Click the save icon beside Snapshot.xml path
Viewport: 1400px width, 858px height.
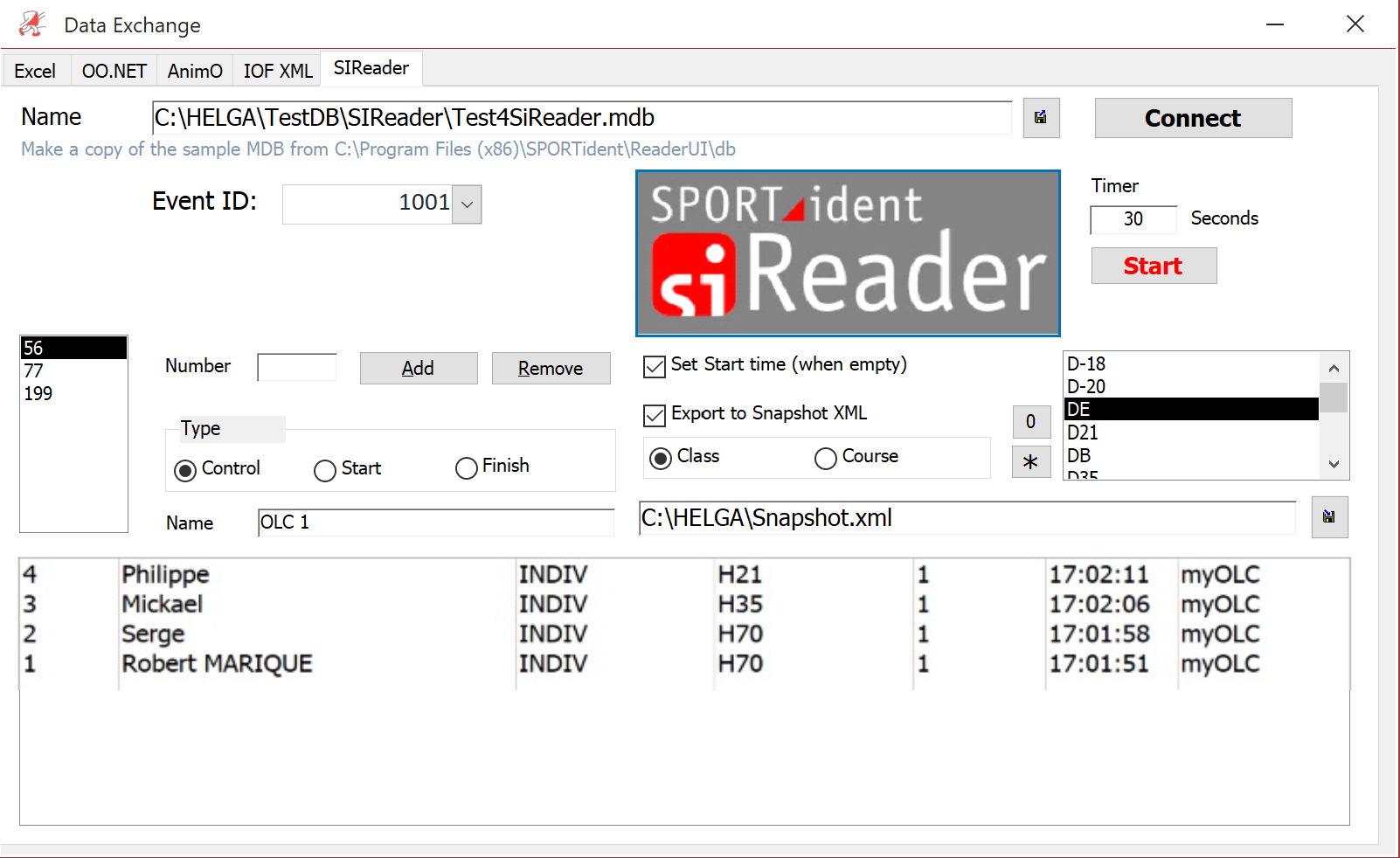coord(1329,517)
